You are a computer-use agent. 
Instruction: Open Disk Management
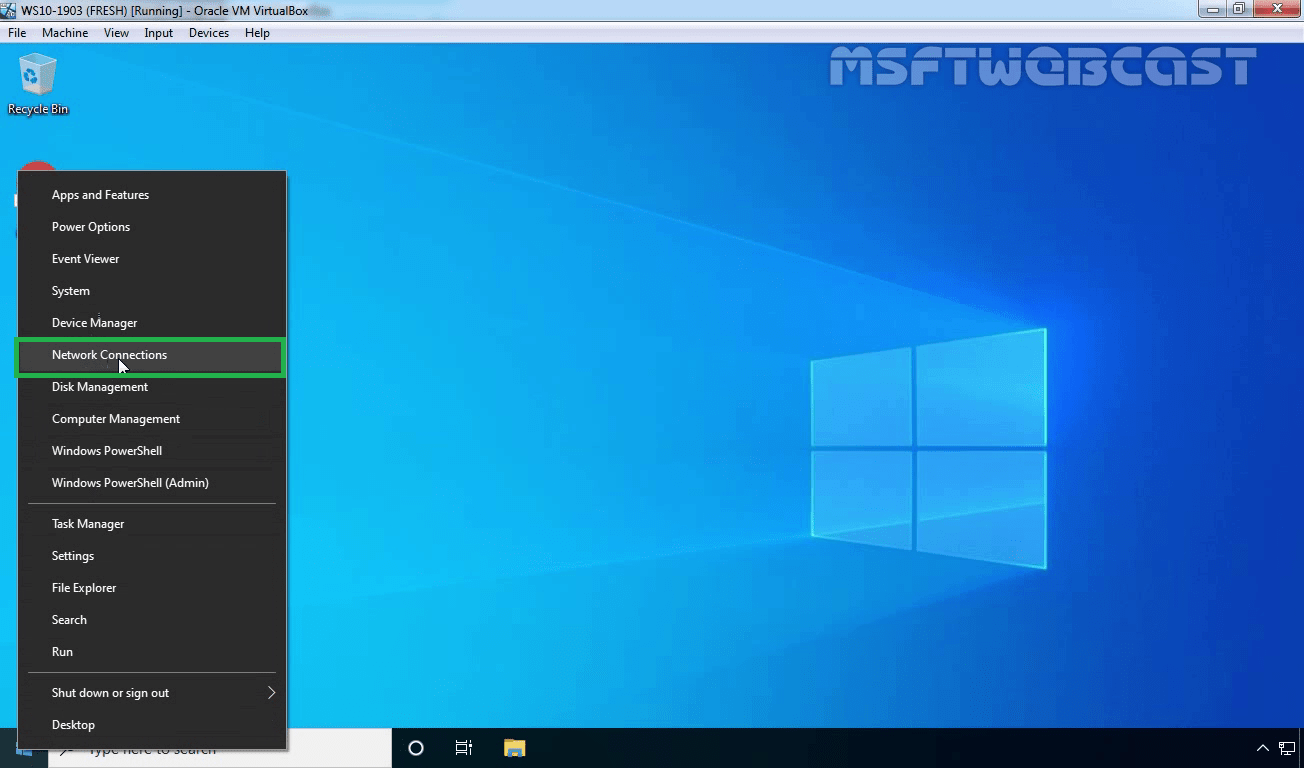[152, 387]
